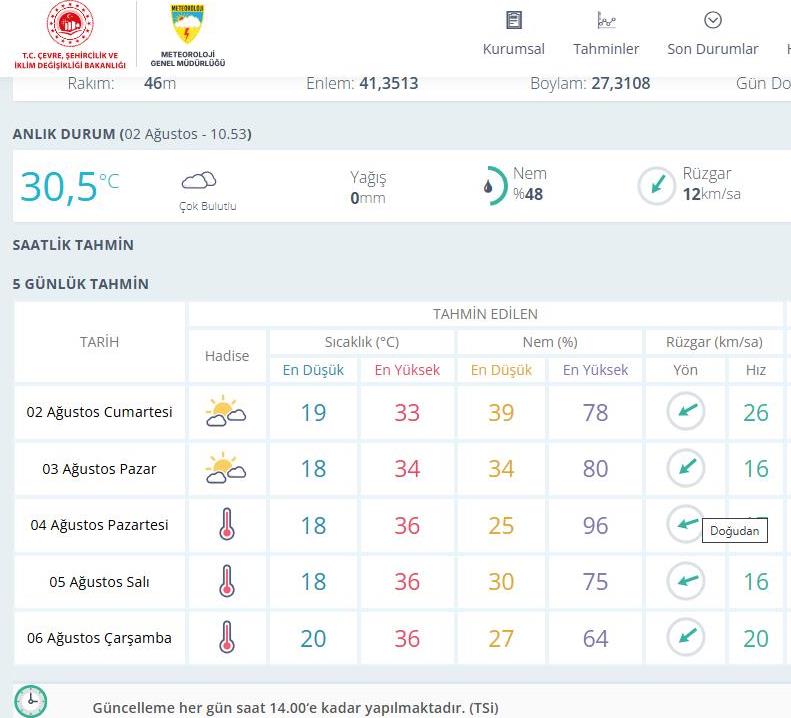Viewport: 791px width, 718px height.
Task: Click the 02 Ağustos partly sunny icon
Action: 226,412
